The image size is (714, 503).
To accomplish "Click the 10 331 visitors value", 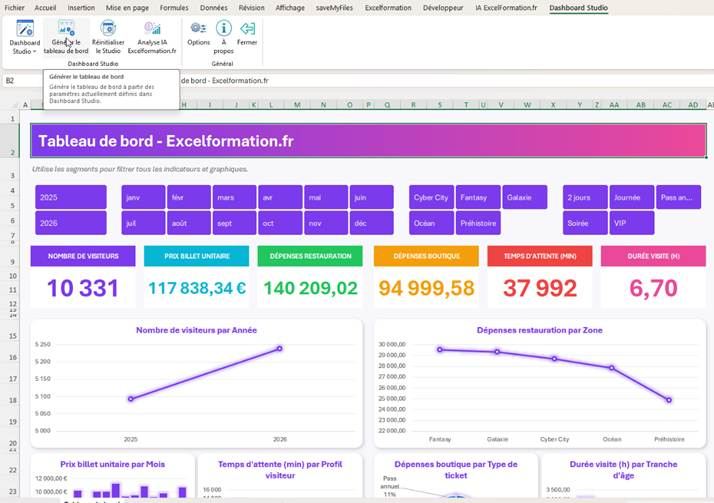I will 83,288.
